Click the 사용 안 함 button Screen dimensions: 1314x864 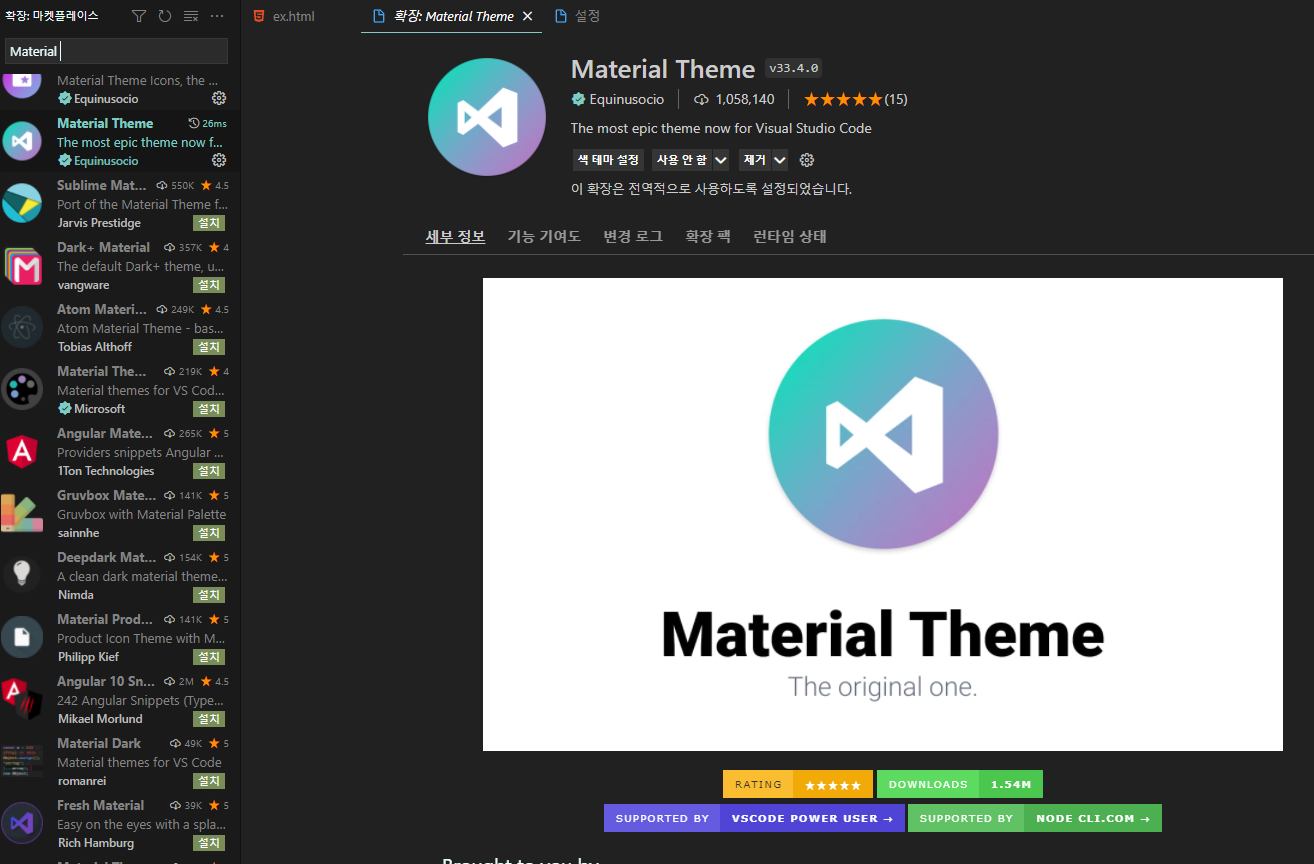coord(681,160)
